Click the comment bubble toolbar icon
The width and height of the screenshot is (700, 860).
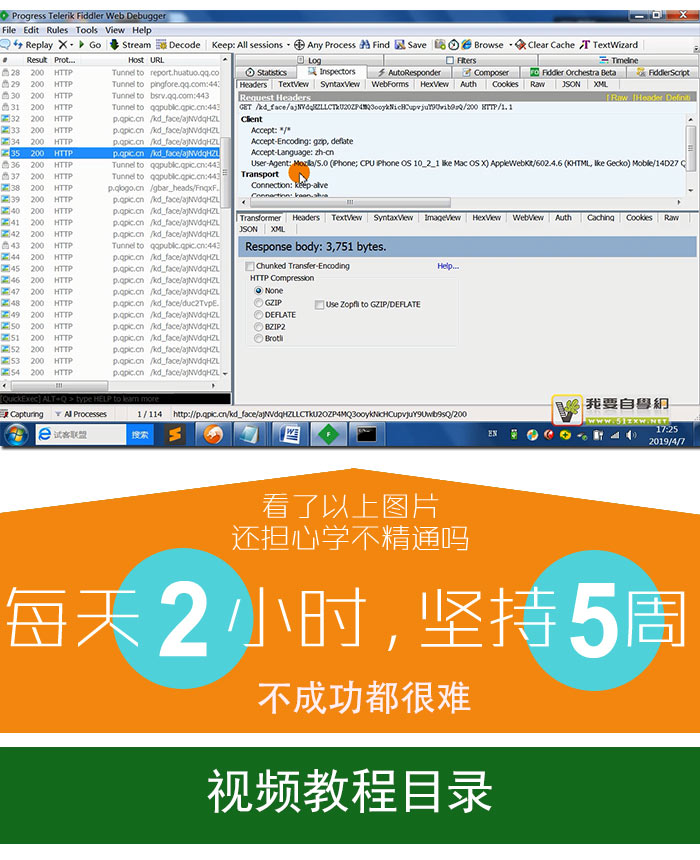pos(5,44)
